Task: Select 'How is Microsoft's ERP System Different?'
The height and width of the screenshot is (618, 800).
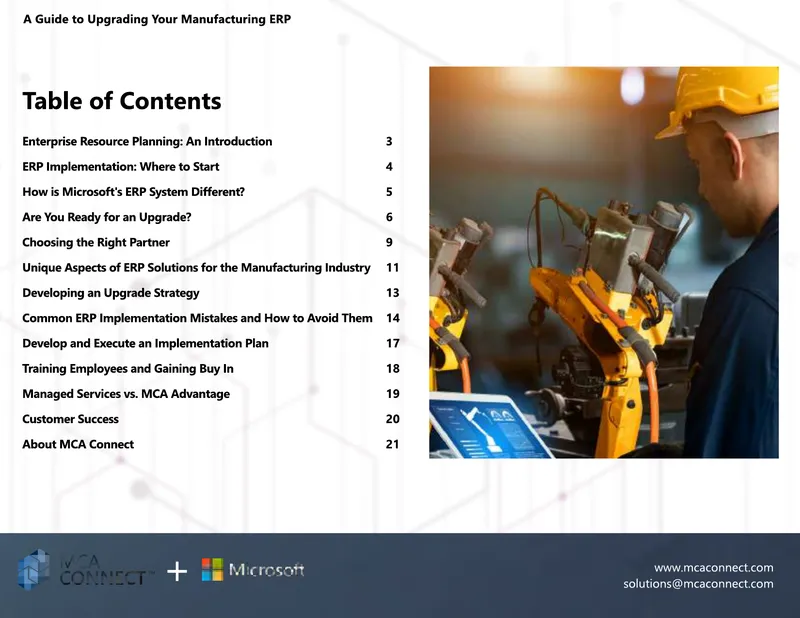Action: pyautogui.click(x=134, y=192)
